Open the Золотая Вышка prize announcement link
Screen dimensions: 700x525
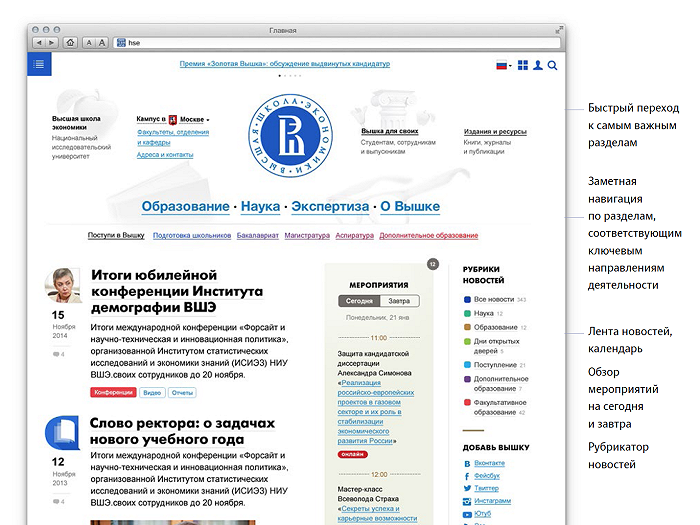point(285,64)
